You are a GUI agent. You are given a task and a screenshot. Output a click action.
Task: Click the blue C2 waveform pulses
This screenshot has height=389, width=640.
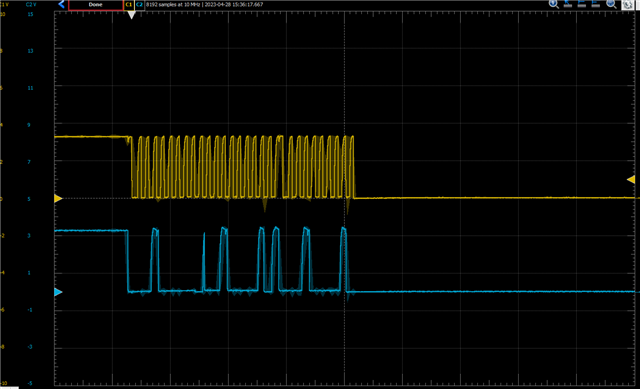pyautogui.click(x=237, y=260)
